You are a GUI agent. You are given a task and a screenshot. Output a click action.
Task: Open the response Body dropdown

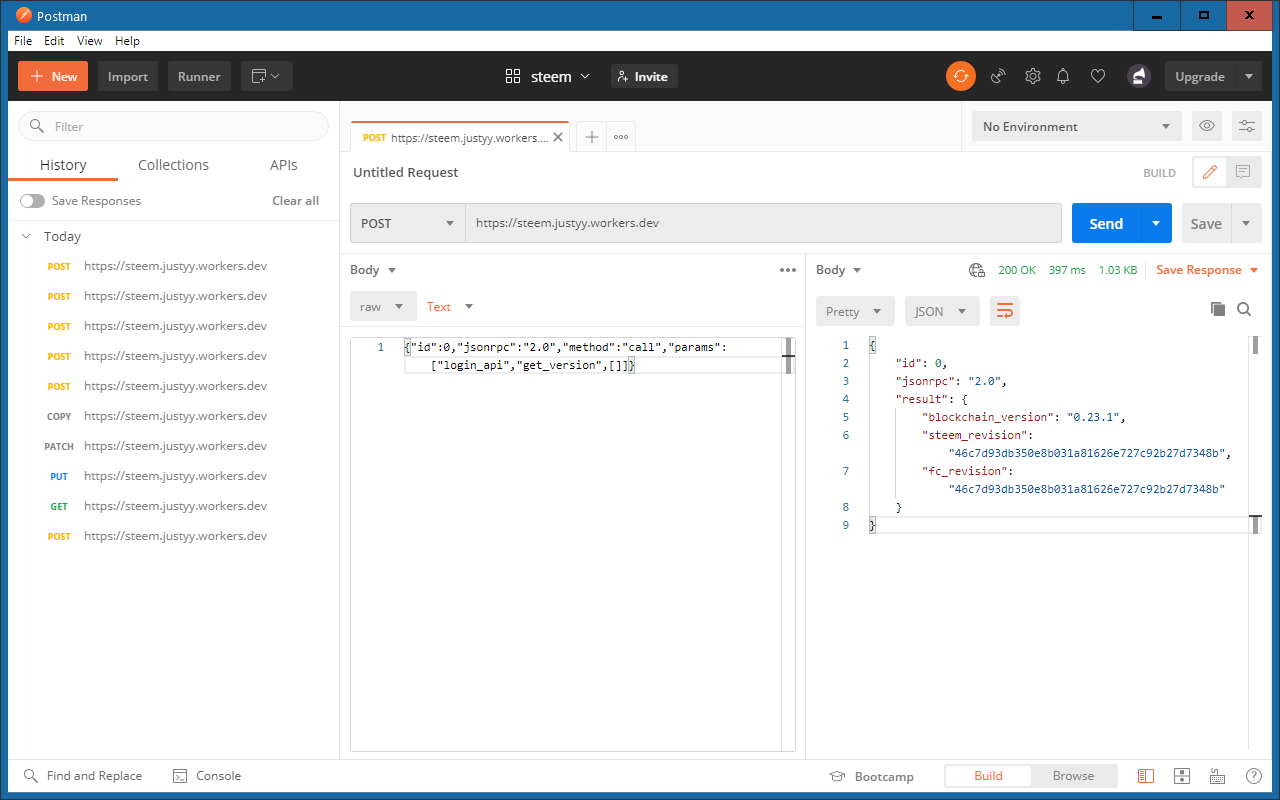(839, 270)
